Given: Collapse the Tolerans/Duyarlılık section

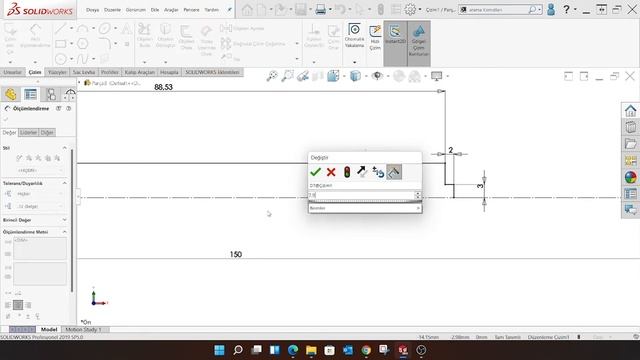Looking at the screenshot, I should tap(64, 183).
